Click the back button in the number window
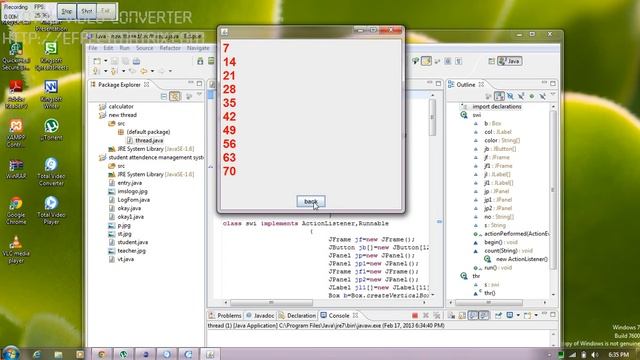 311,201
